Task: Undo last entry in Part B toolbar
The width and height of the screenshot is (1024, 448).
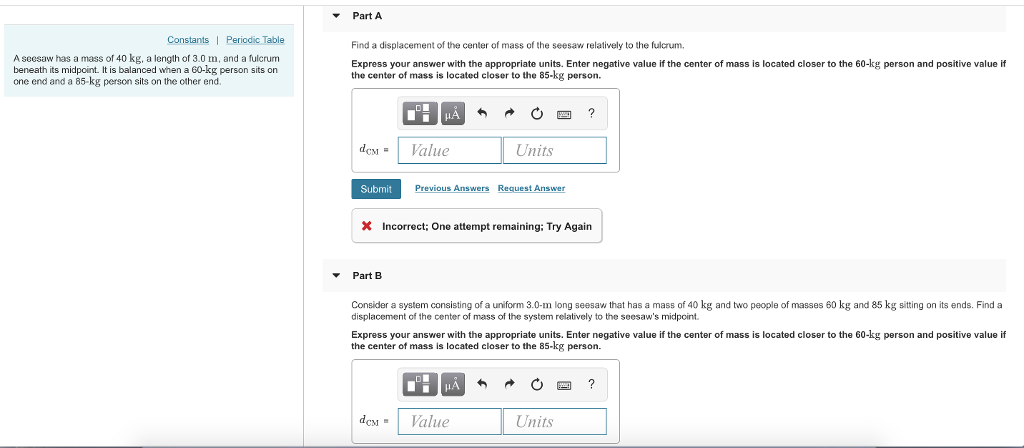Action: pos(482,385)
